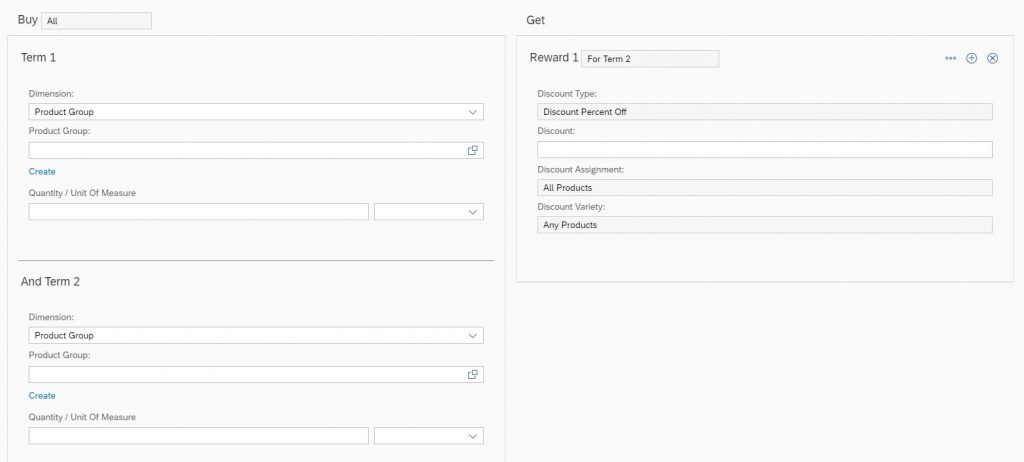Add a new reward with plus icon
This screenshot has width=1024, height=462.
pyautogui.click(x=971, y=58)
